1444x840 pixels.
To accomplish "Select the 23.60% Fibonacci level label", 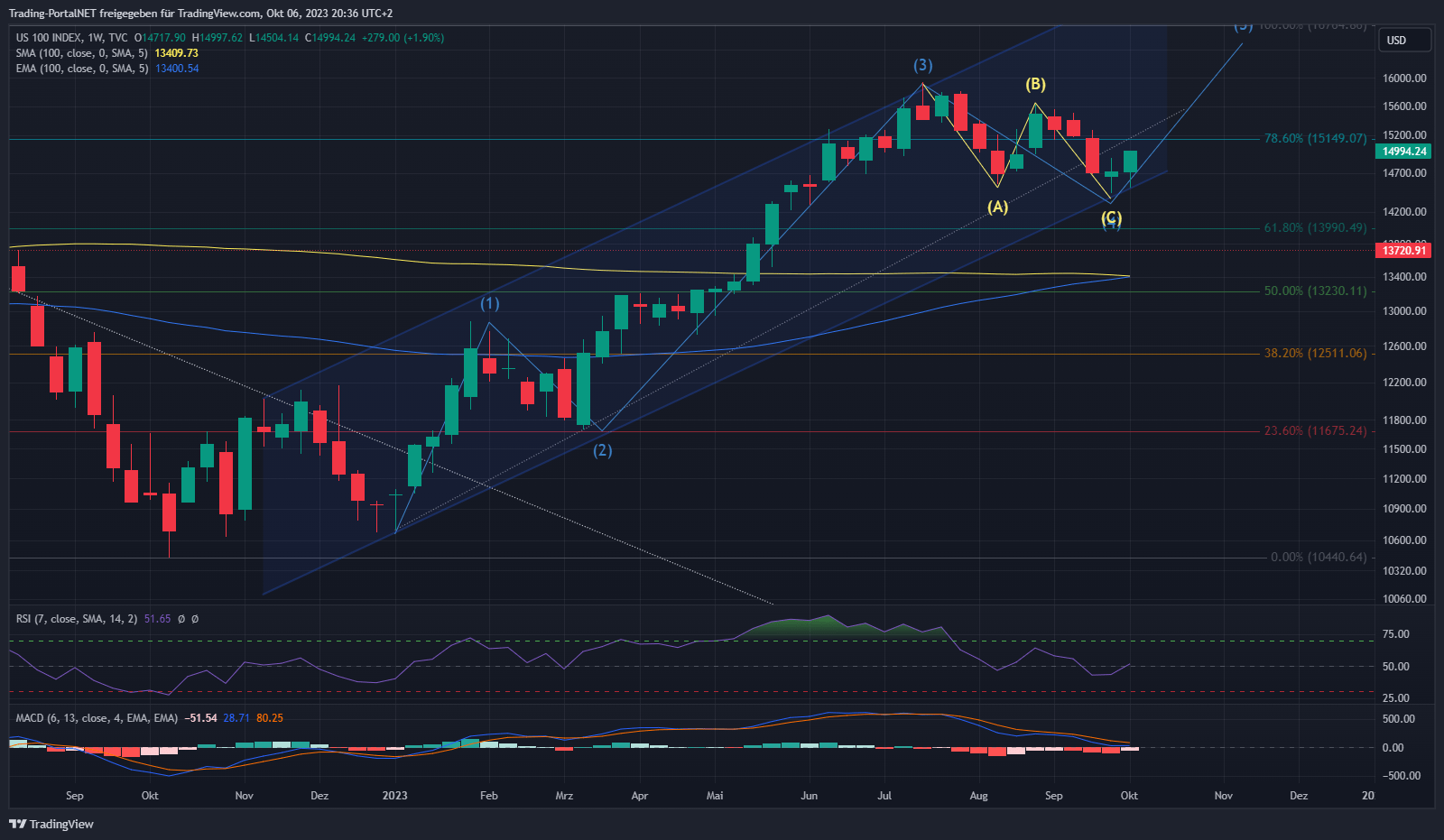I will (1315, 431).
